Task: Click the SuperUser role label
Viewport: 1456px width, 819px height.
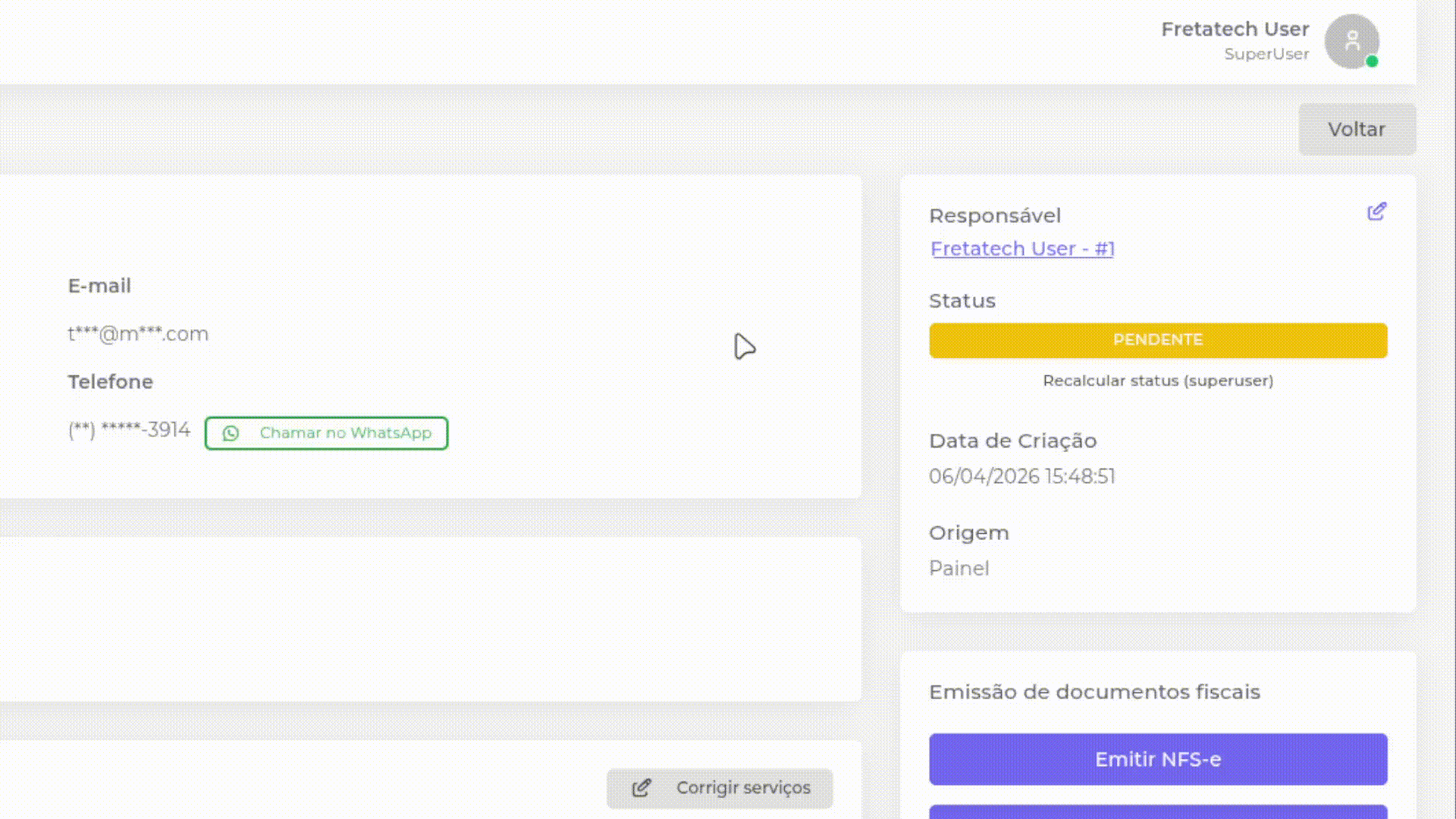Action: click(x=1266, y=55)
